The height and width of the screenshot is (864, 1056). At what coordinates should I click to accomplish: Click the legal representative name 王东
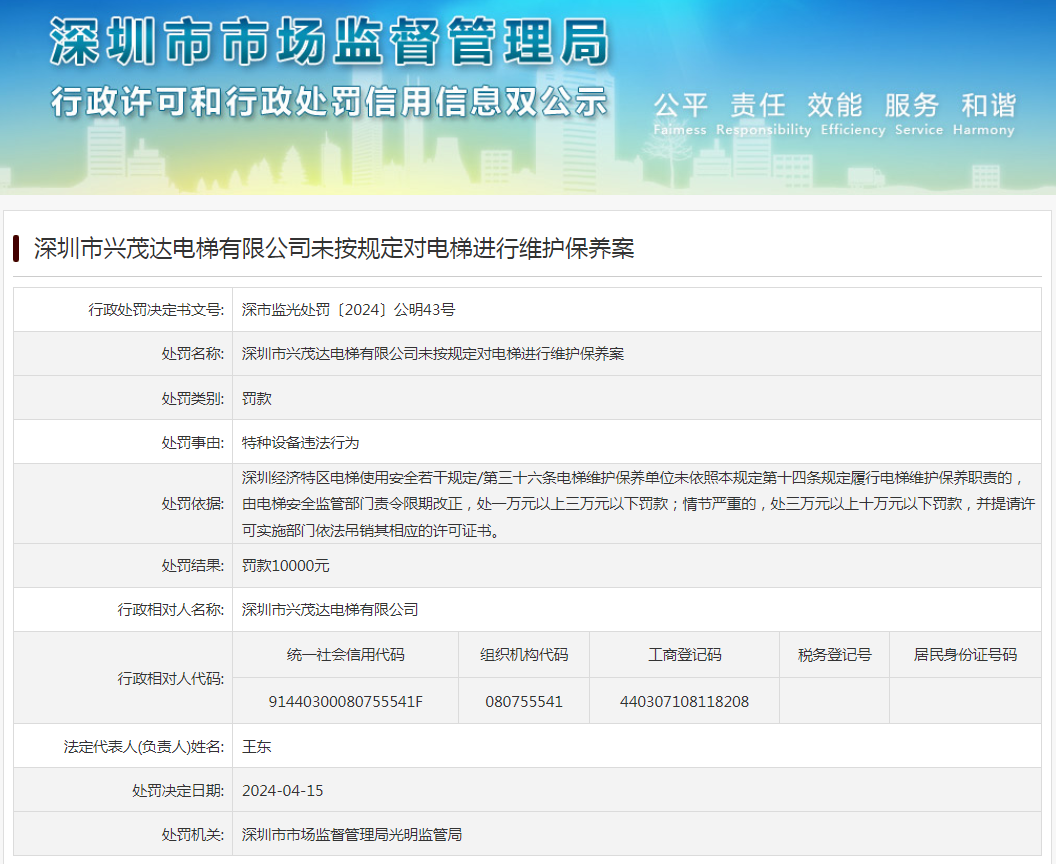coord(257,747)
